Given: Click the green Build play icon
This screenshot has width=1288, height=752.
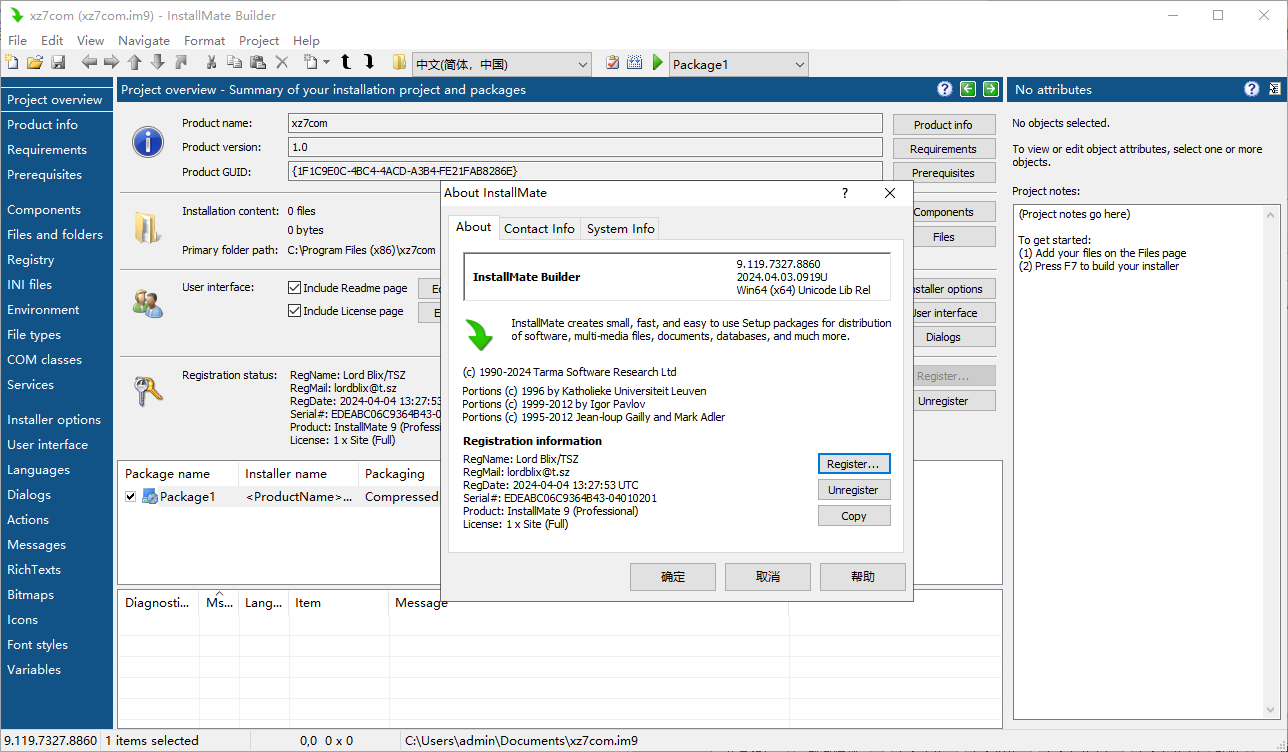Looking at the screenshot, I should pos(657,63).
